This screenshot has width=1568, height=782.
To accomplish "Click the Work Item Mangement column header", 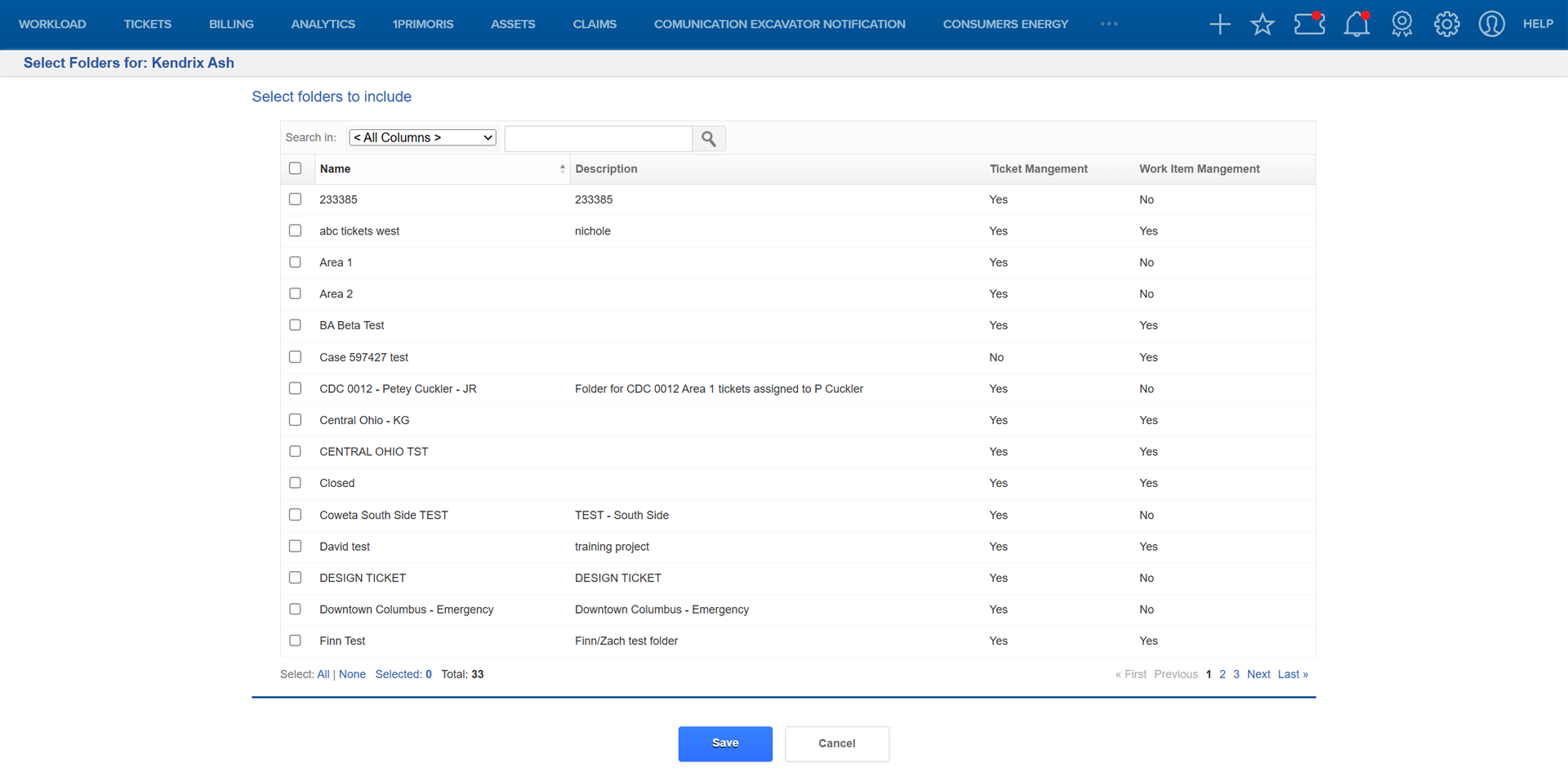I will [x=1200, y=169].
